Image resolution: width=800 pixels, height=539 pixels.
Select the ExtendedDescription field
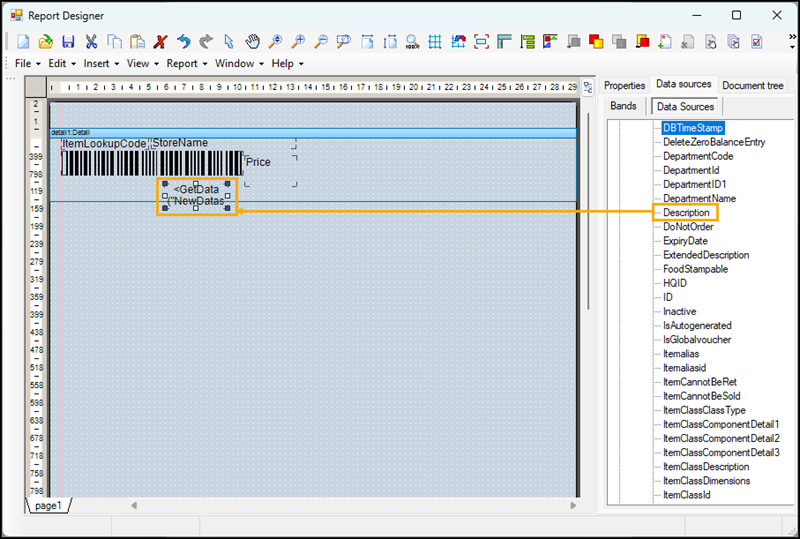tap(706, 255)
